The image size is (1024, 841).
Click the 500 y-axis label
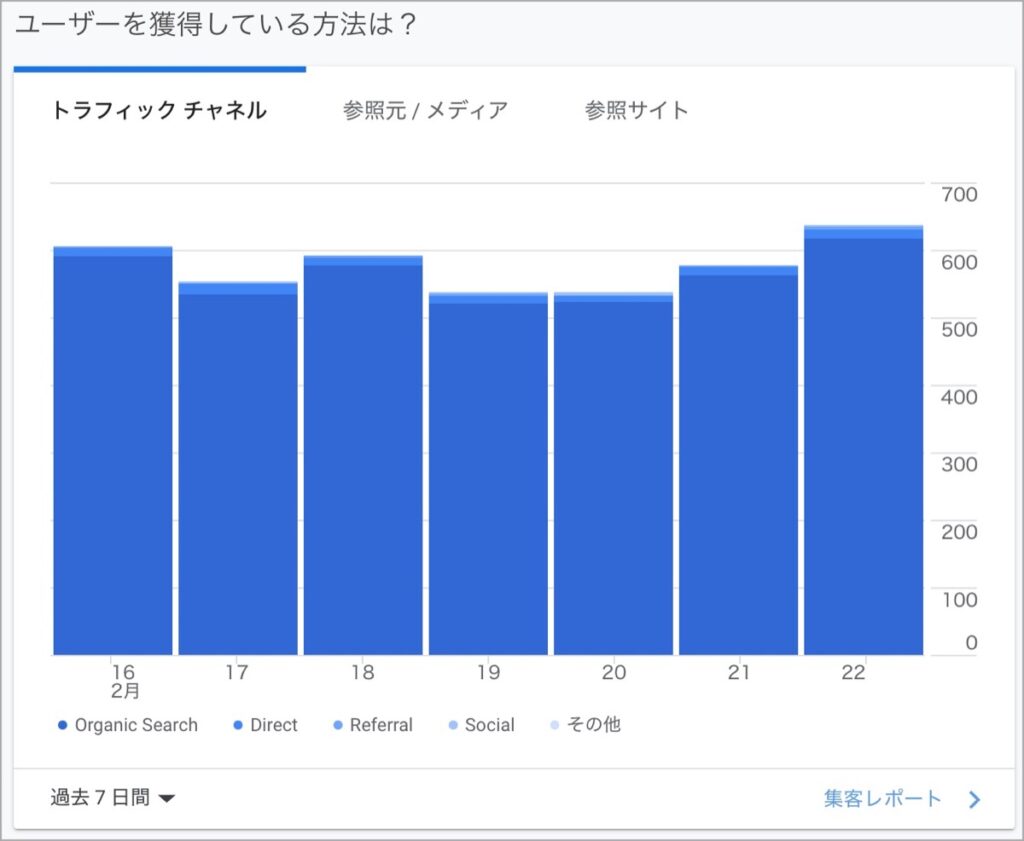(x=959, y=329)
